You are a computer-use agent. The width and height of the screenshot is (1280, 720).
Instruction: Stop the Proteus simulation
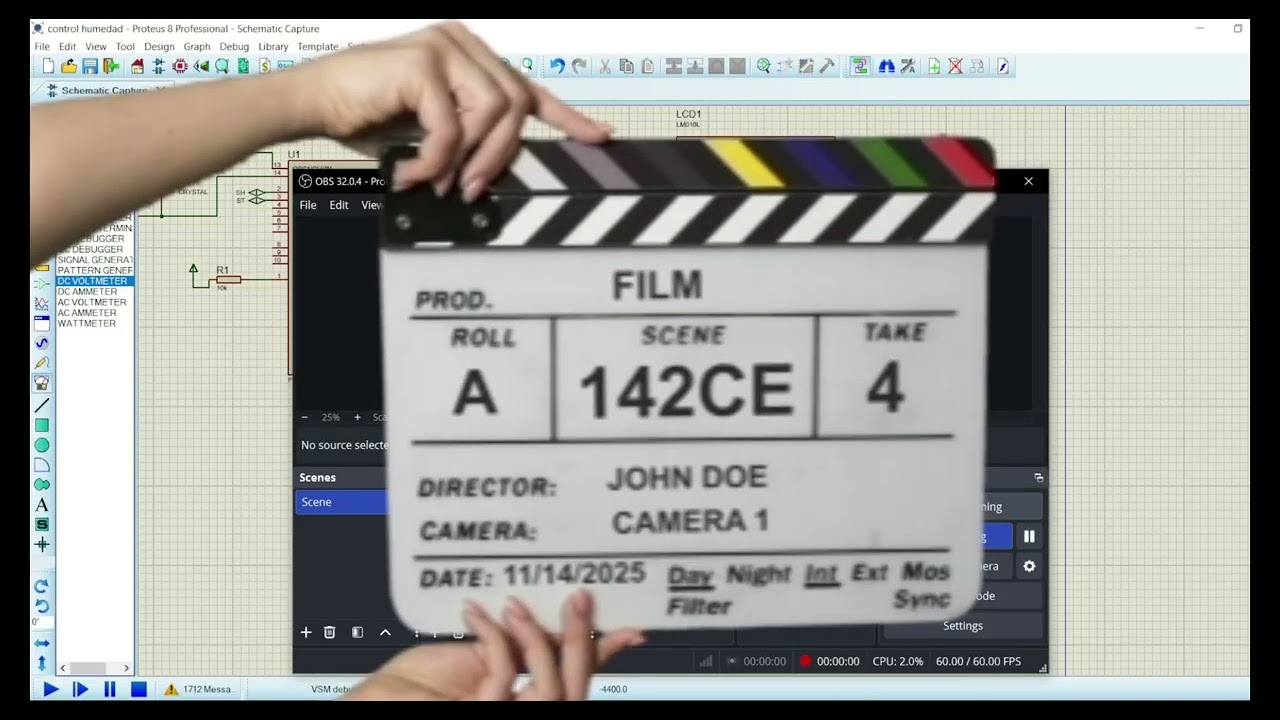[139, 689]
